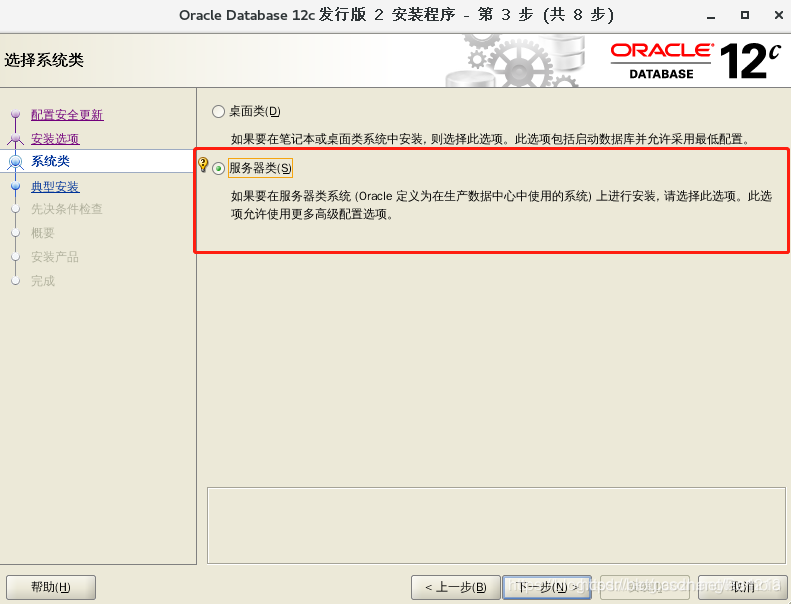Click the 桌面类 description text
The width and height of the screenshot is (791, 604).
point(490,139)
